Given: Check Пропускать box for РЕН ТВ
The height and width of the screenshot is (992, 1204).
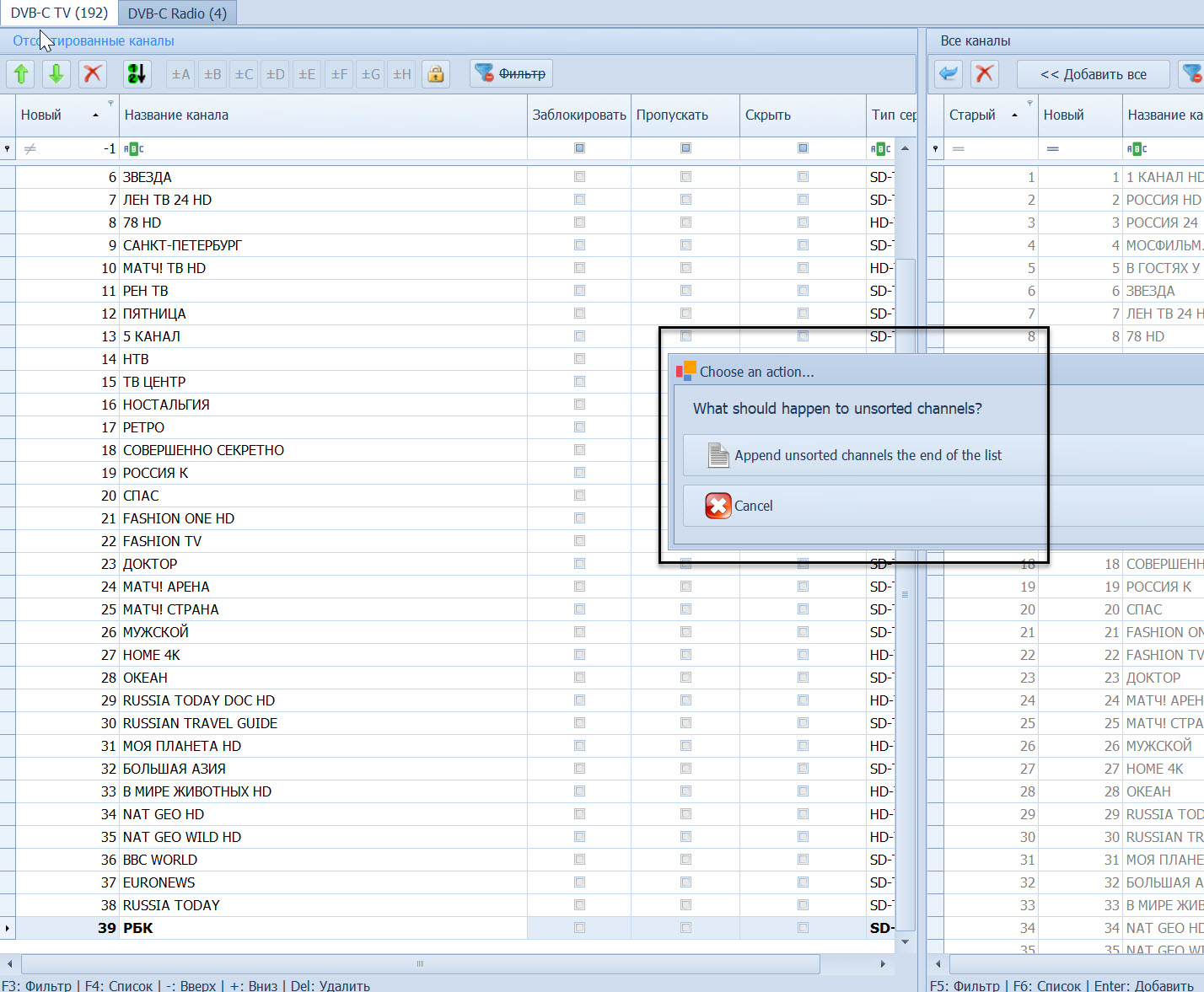Looking at the screenshot, I should 685,291.
